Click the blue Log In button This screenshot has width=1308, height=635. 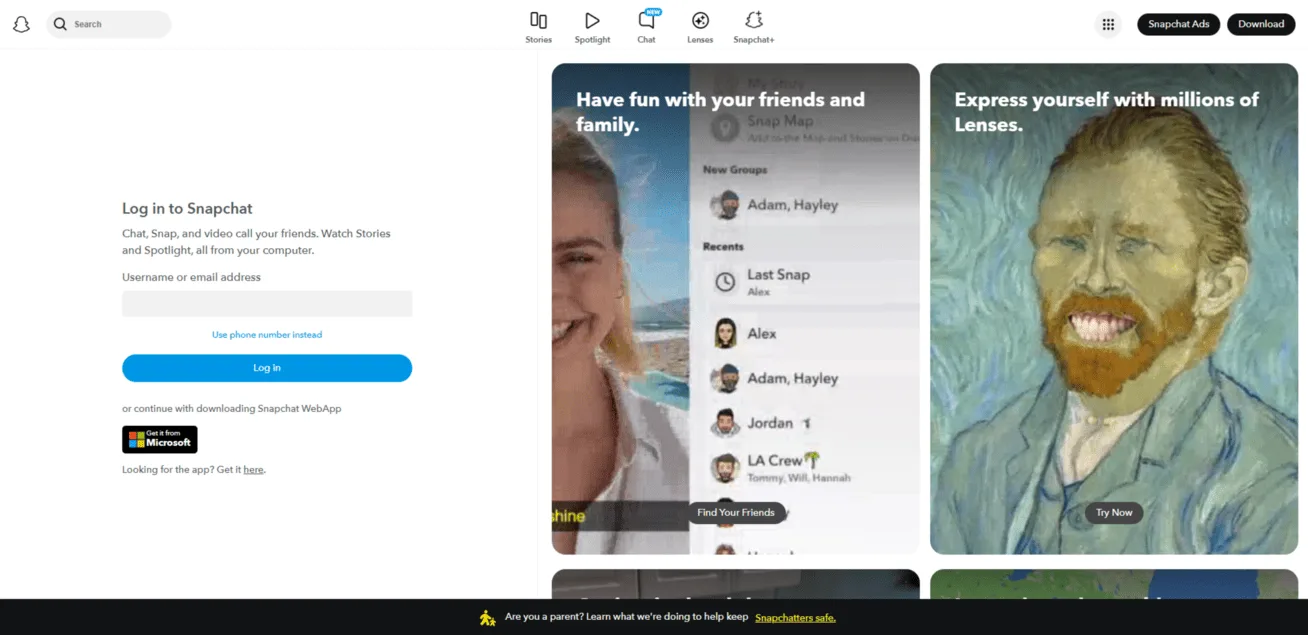pos(267,368)
